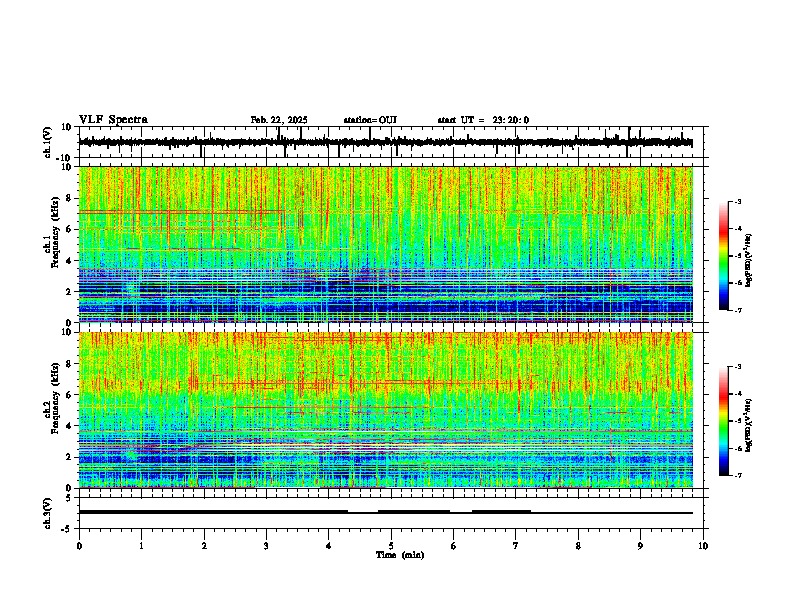Click inside the ch.2 spectrogram panel
Viewport: 792px width, 612px height.
386,410
